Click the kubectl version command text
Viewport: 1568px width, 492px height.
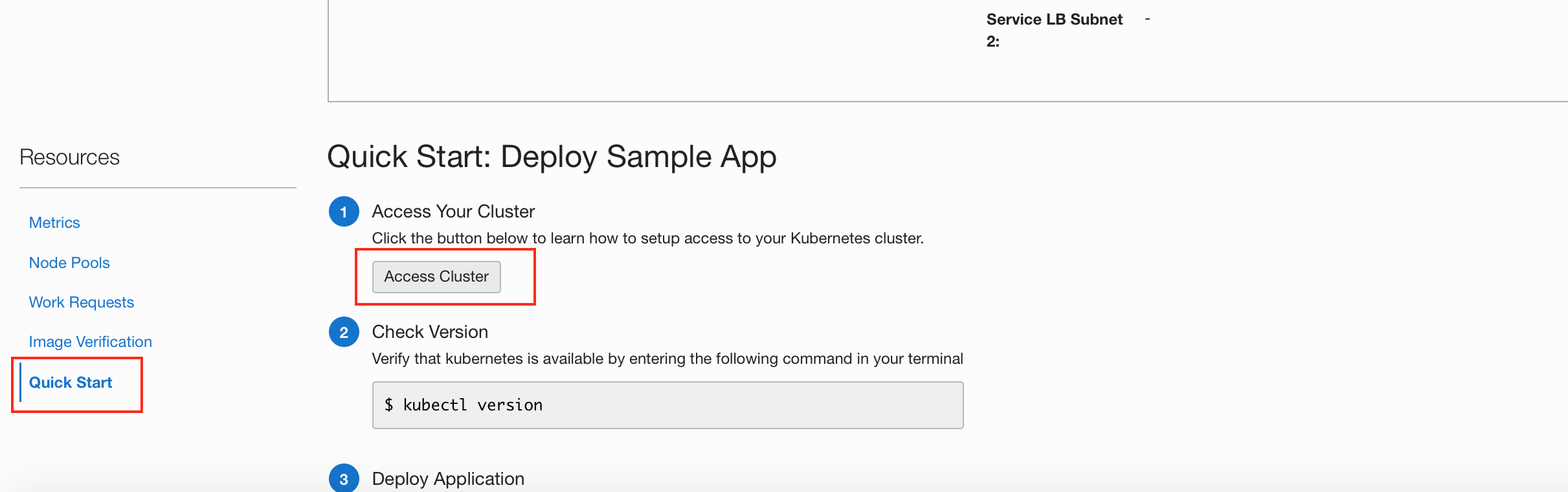(x=473, y=405)
